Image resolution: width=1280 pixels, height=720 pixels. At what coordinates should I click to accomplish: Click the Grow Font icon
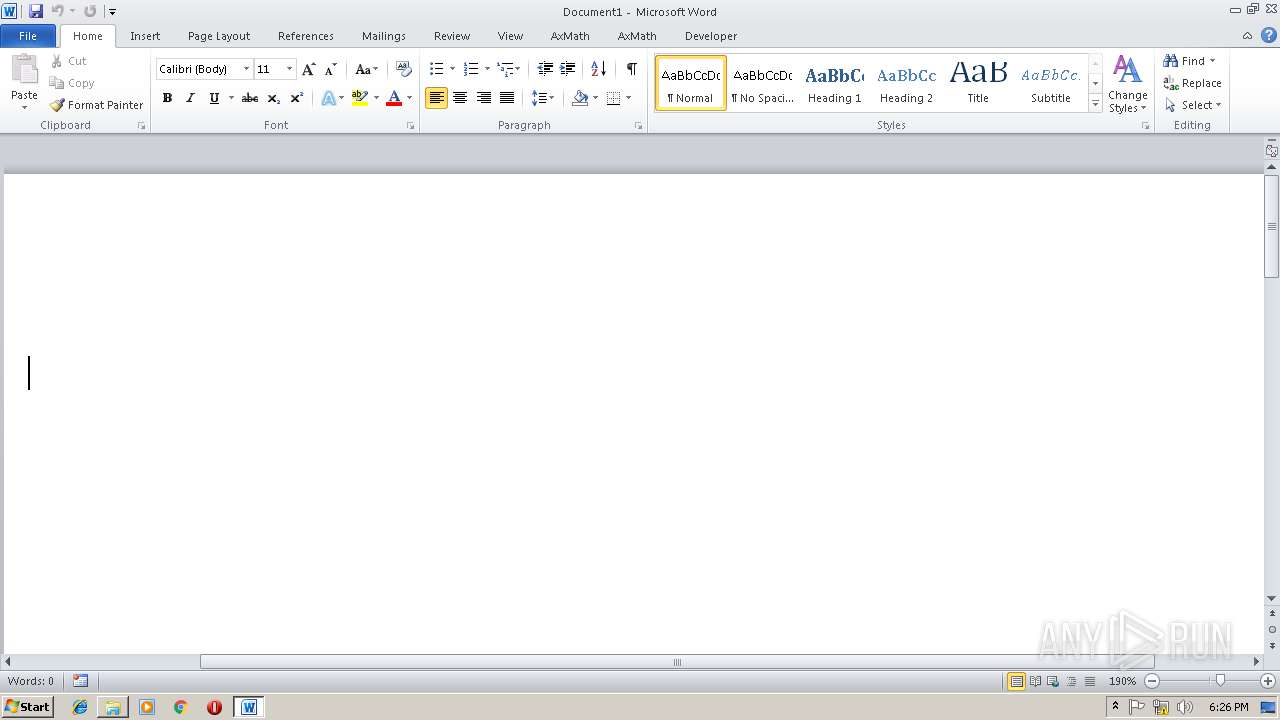click(x=309, y=69)
